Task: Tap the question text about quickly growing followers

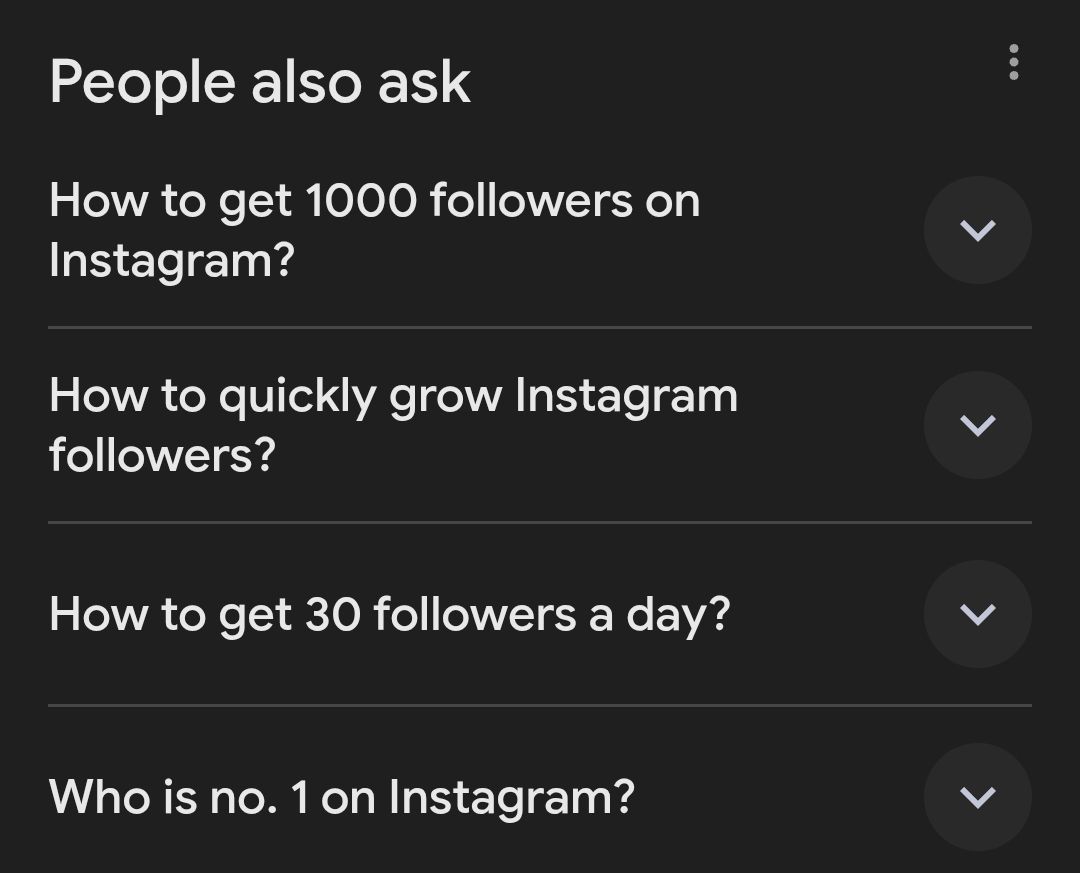Action: coord(393,425)
